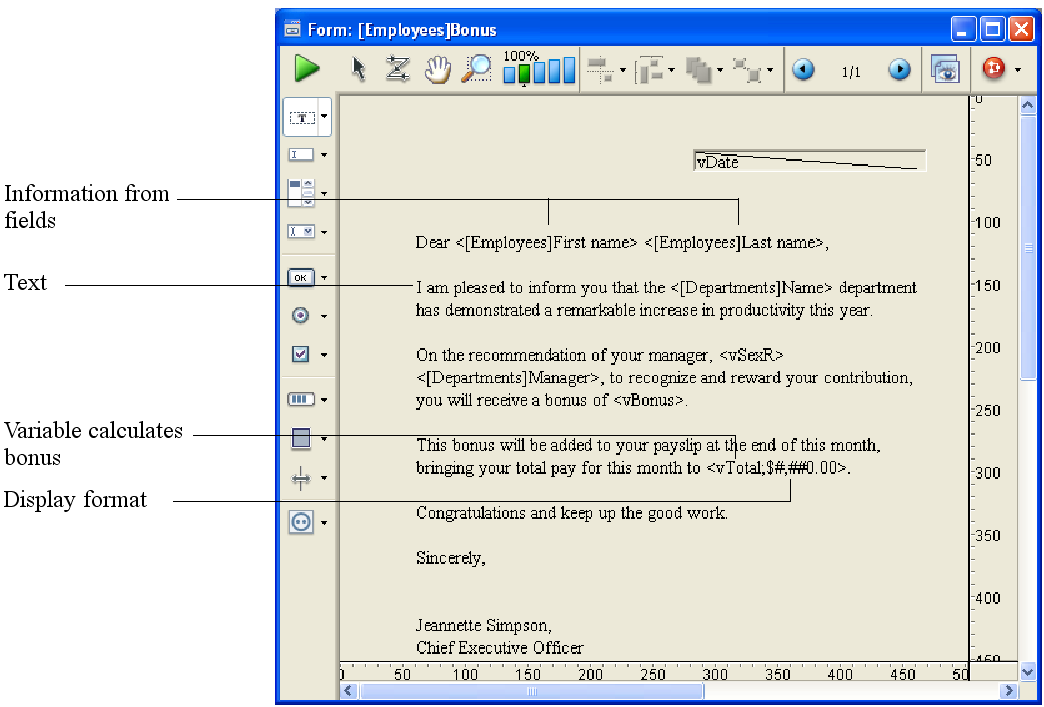Image resolution: width=1044 pixels, height=707 pixels.
Task: Select the input field object tool
Action: coord(300,154)
